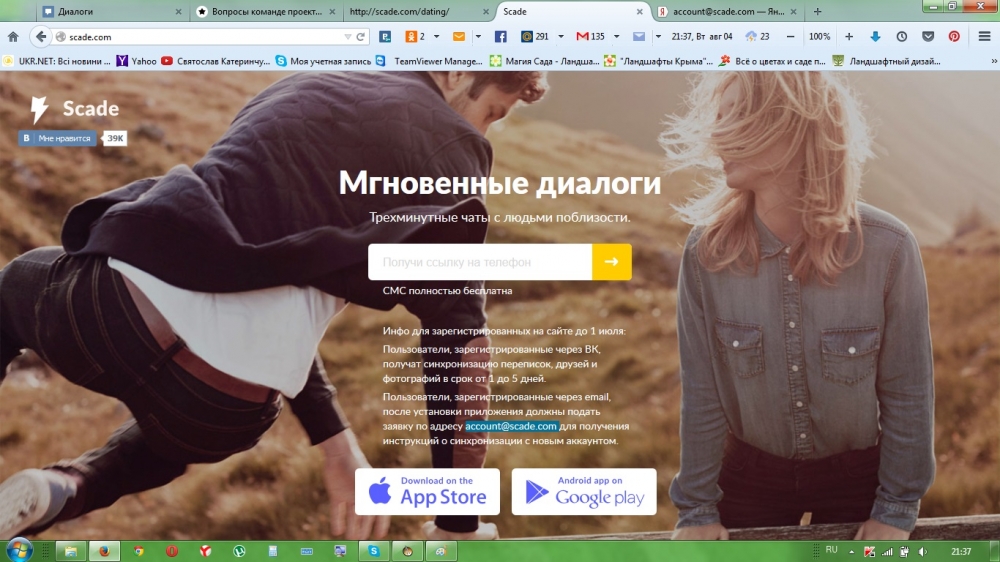Go back with the back arrow button
The width and height of the screenshot is (1000, 562).
[41, 37]
